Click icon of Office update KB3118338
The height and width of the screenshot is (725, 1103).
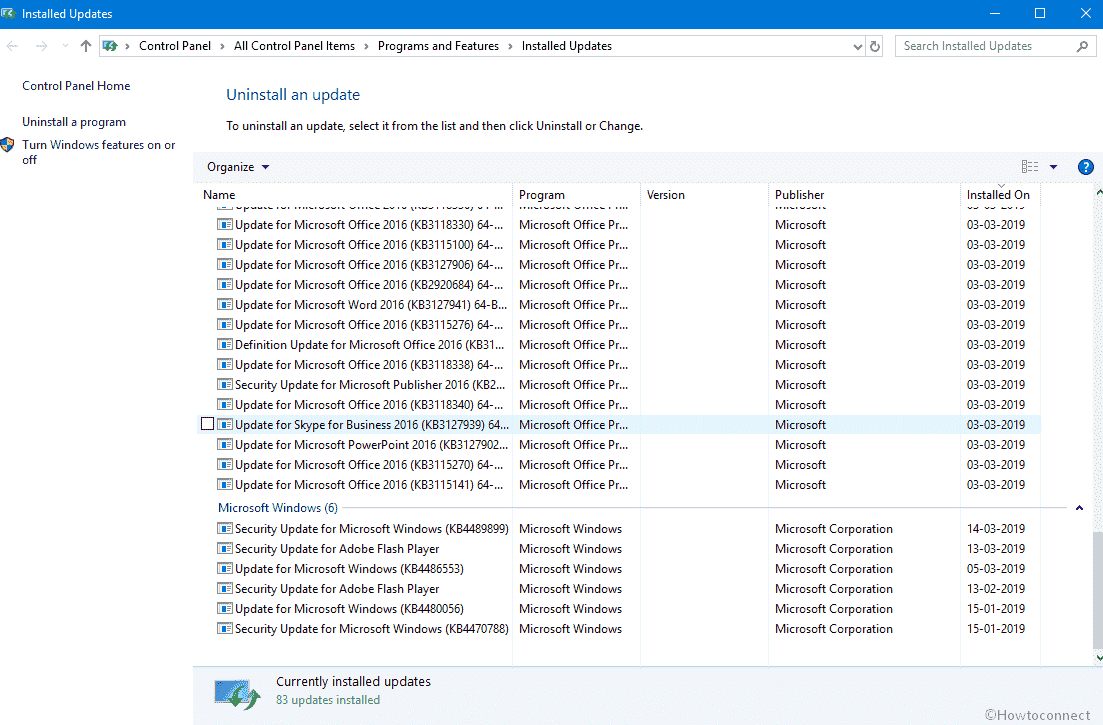(225, 365)
